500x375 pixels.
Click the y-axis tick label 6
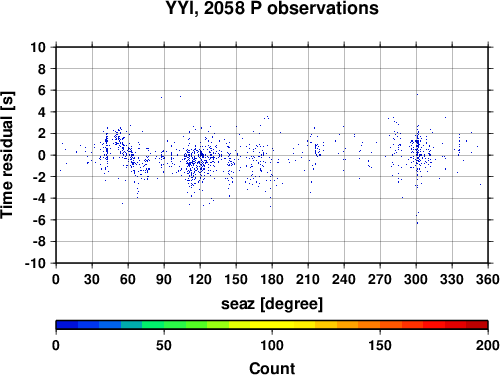42,90
